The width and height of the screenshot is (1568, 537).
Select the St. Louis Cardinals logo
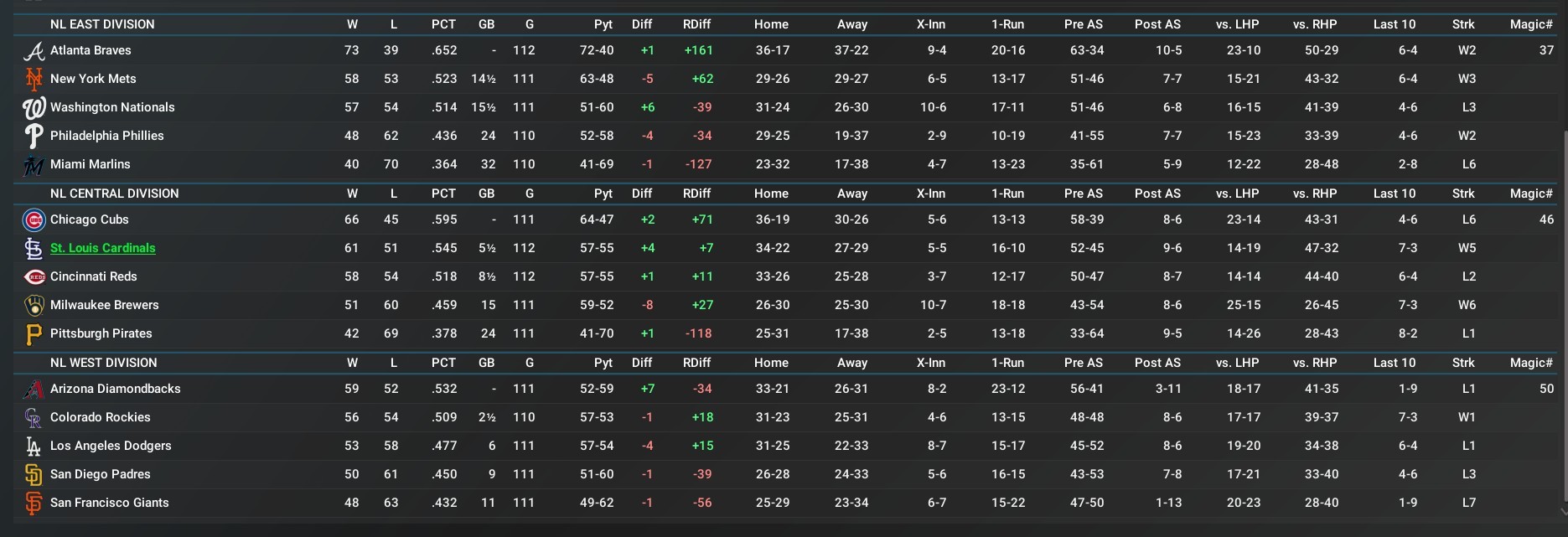pyautogui.click(x=34, y=249)
